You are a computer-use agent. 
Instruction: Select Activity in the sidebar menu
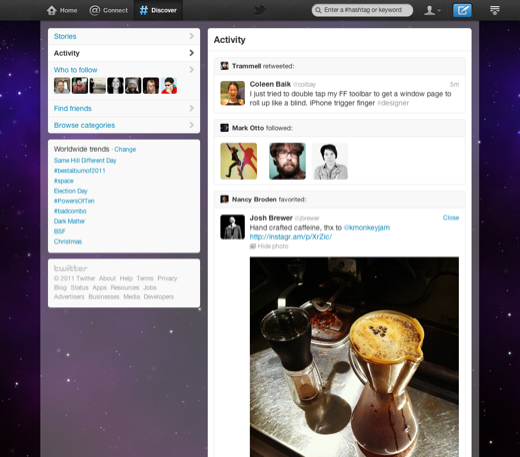pos(67,53)
